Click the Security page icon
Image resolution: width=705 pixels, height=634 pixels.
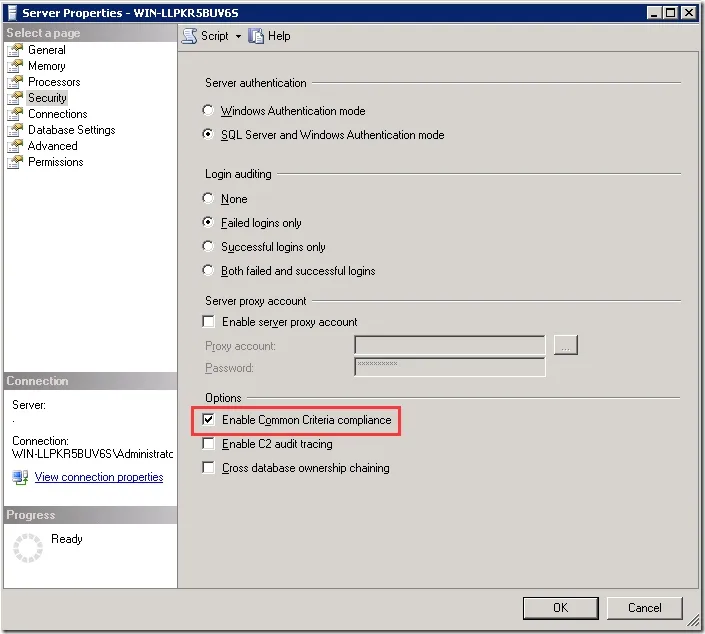pyautogui.click(x=15, y=98)
